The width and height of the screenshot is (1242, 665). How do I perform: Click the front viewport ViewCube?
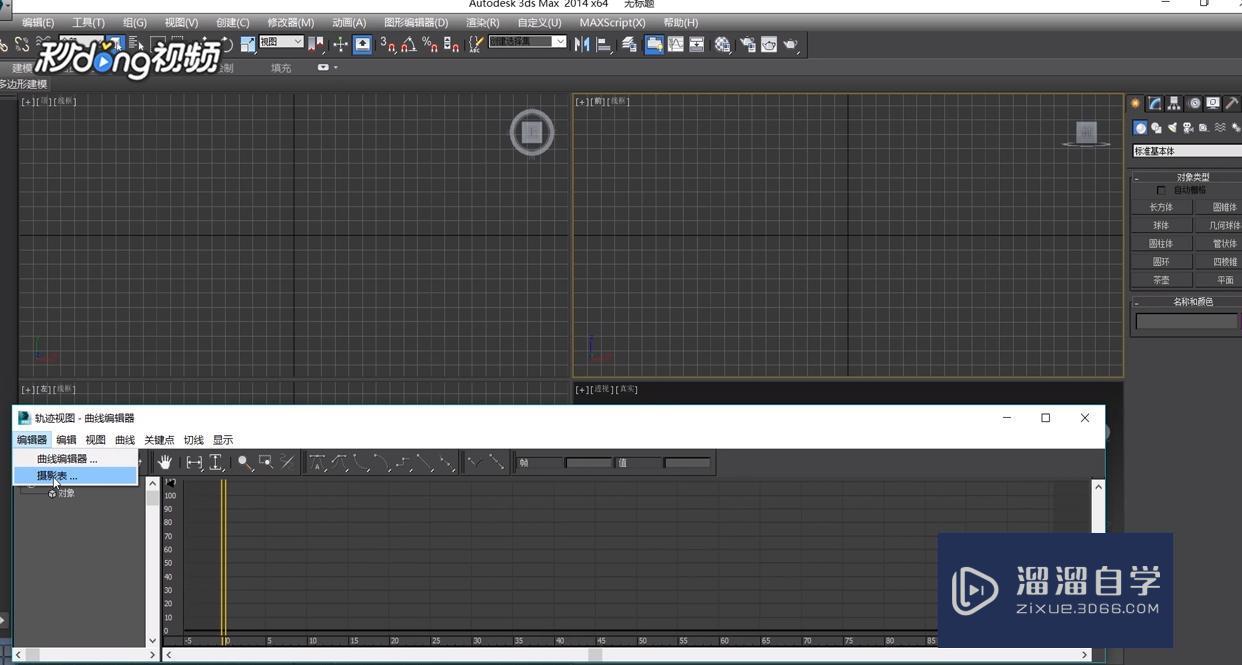pyautogui.click(x=1086, y=132)
